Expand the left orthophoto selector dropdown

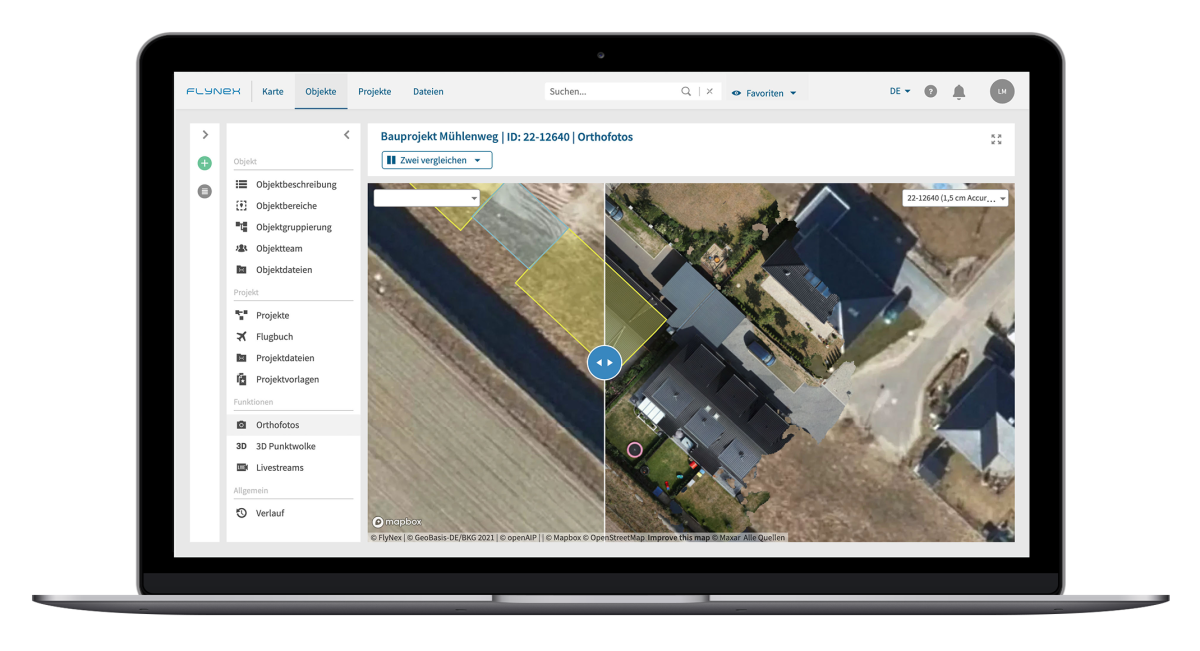[x=427, y=198]
